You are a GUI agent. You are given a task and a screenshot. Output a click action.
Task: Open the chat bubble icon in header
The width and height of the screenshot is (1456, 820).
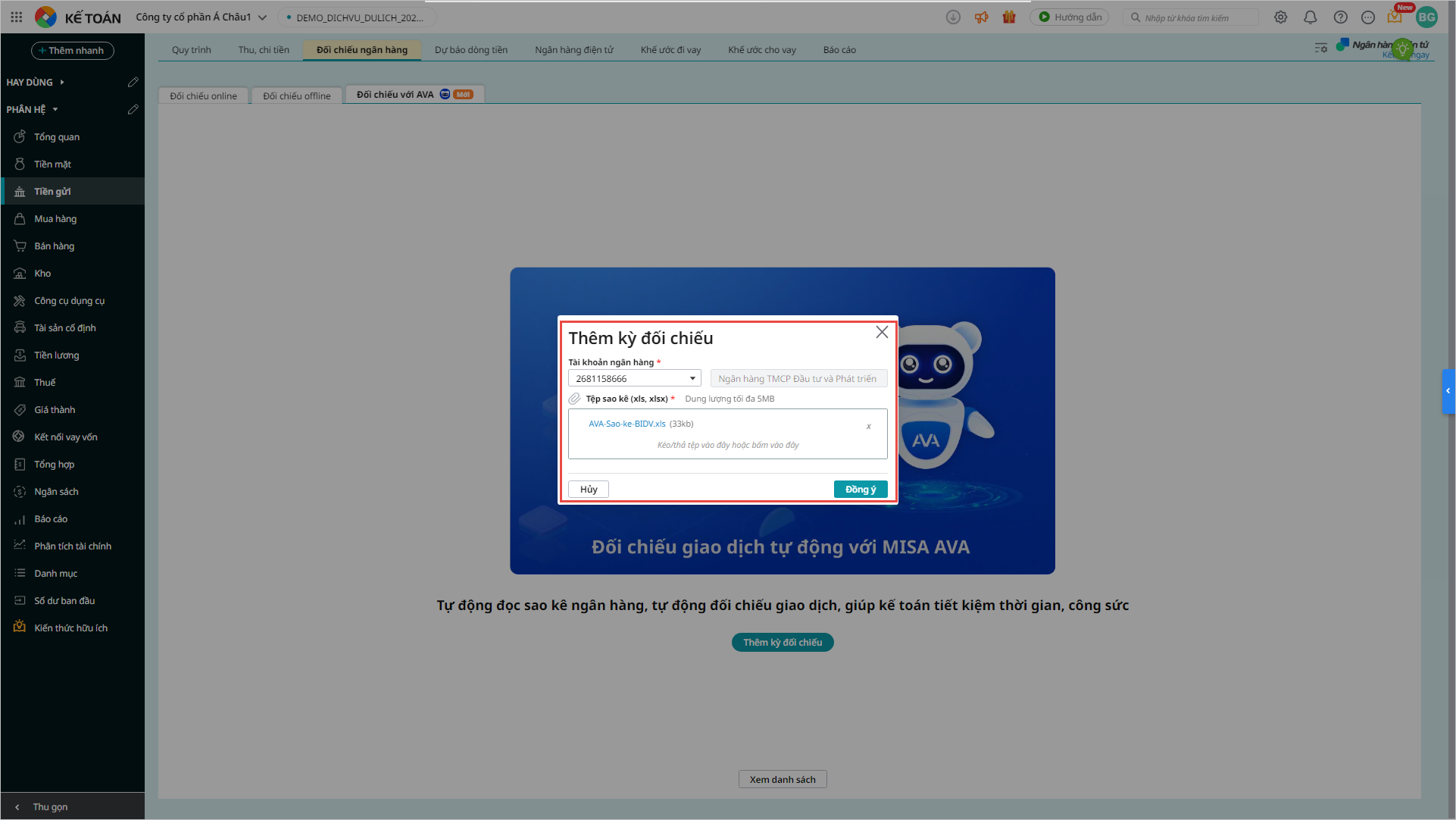(1367, 17)
